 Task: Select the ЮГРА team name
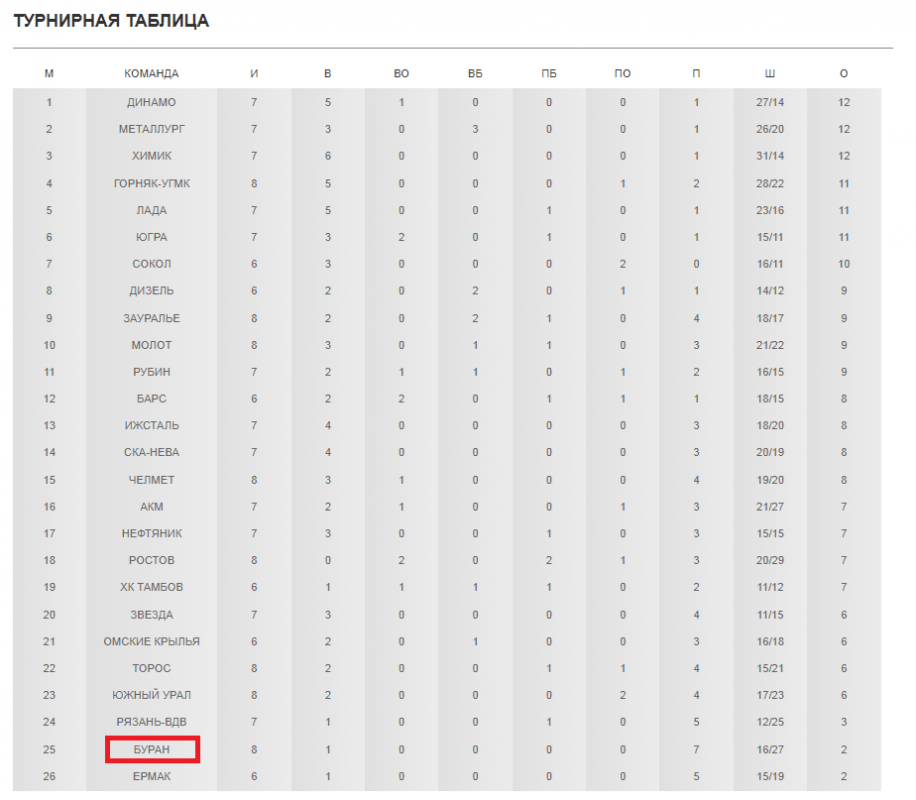click(x=151, y=237)
